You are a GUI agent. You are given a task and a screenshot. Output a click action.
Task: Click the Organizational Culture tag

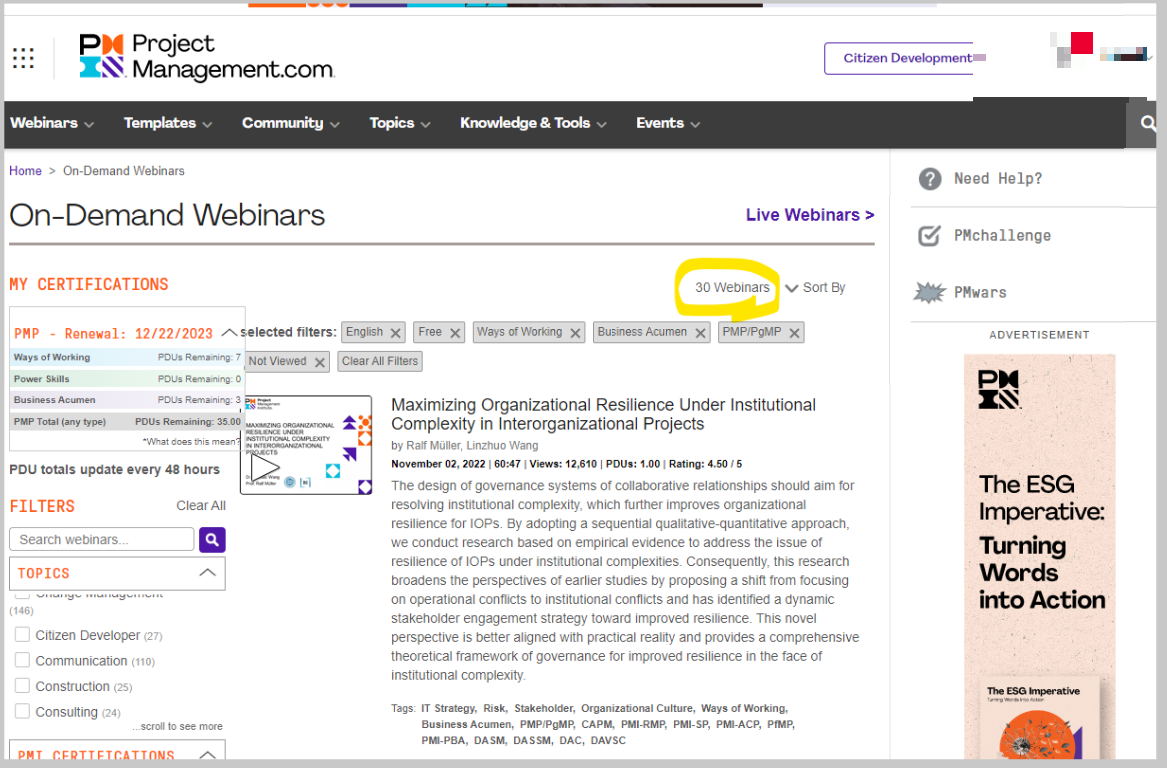pos(638,708)
